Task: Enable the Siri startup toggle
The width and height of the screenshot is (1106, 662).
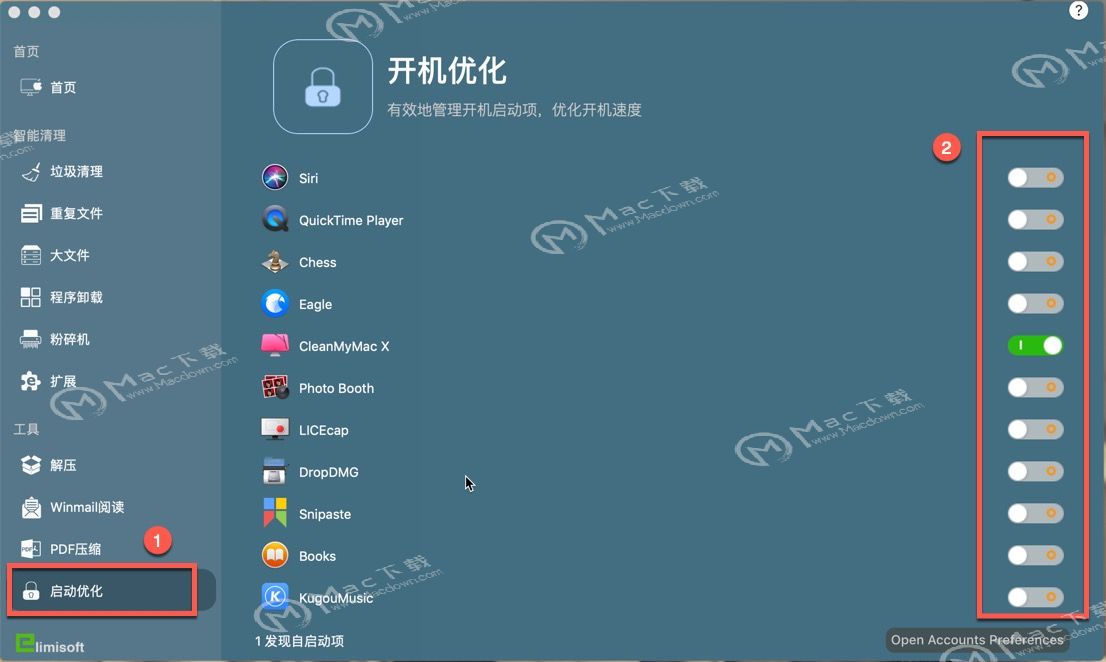Action: tap(1035, 178)
